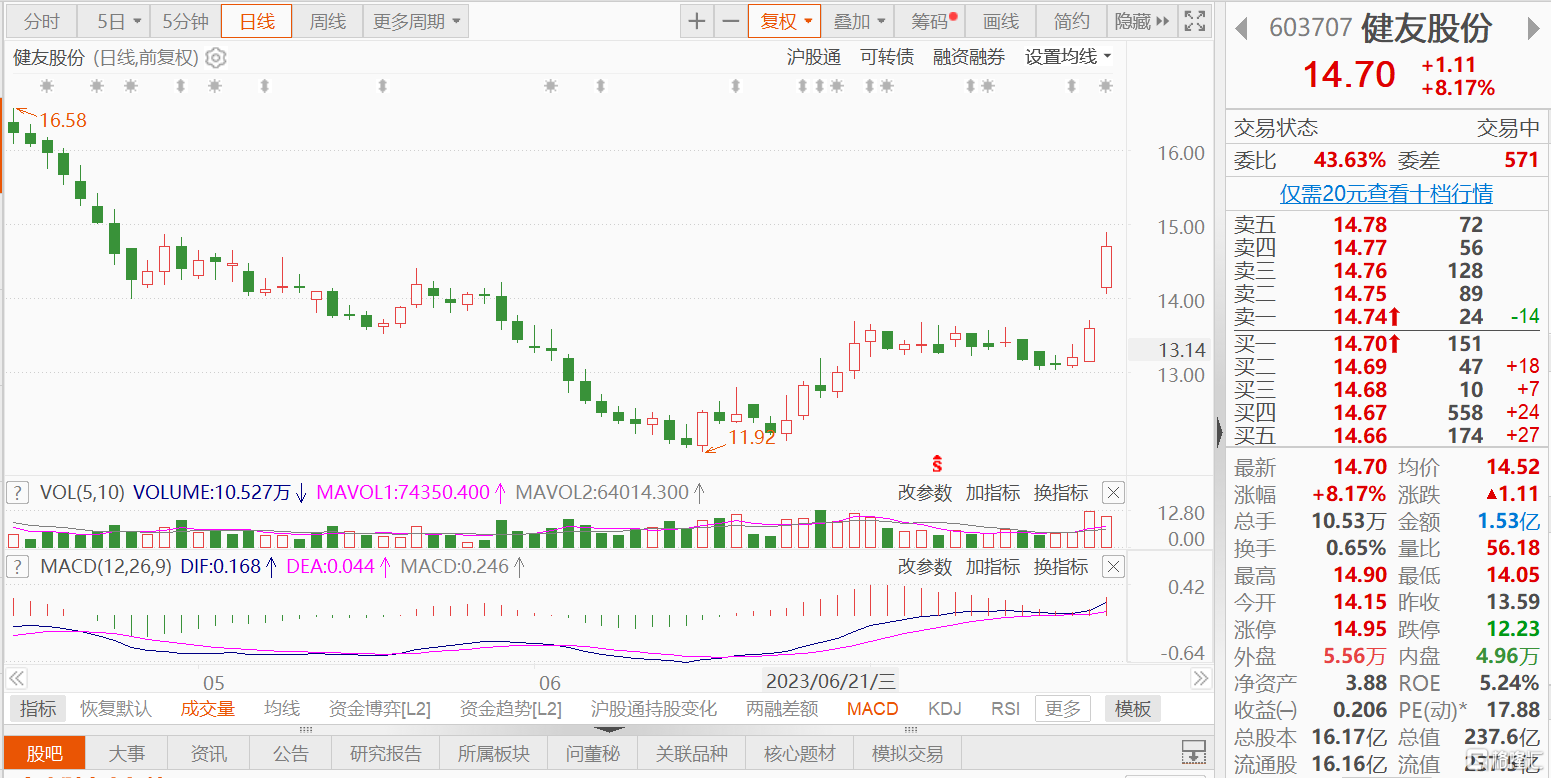Open chart settings gear next to 健友股份 title

[x=216, y=58]
